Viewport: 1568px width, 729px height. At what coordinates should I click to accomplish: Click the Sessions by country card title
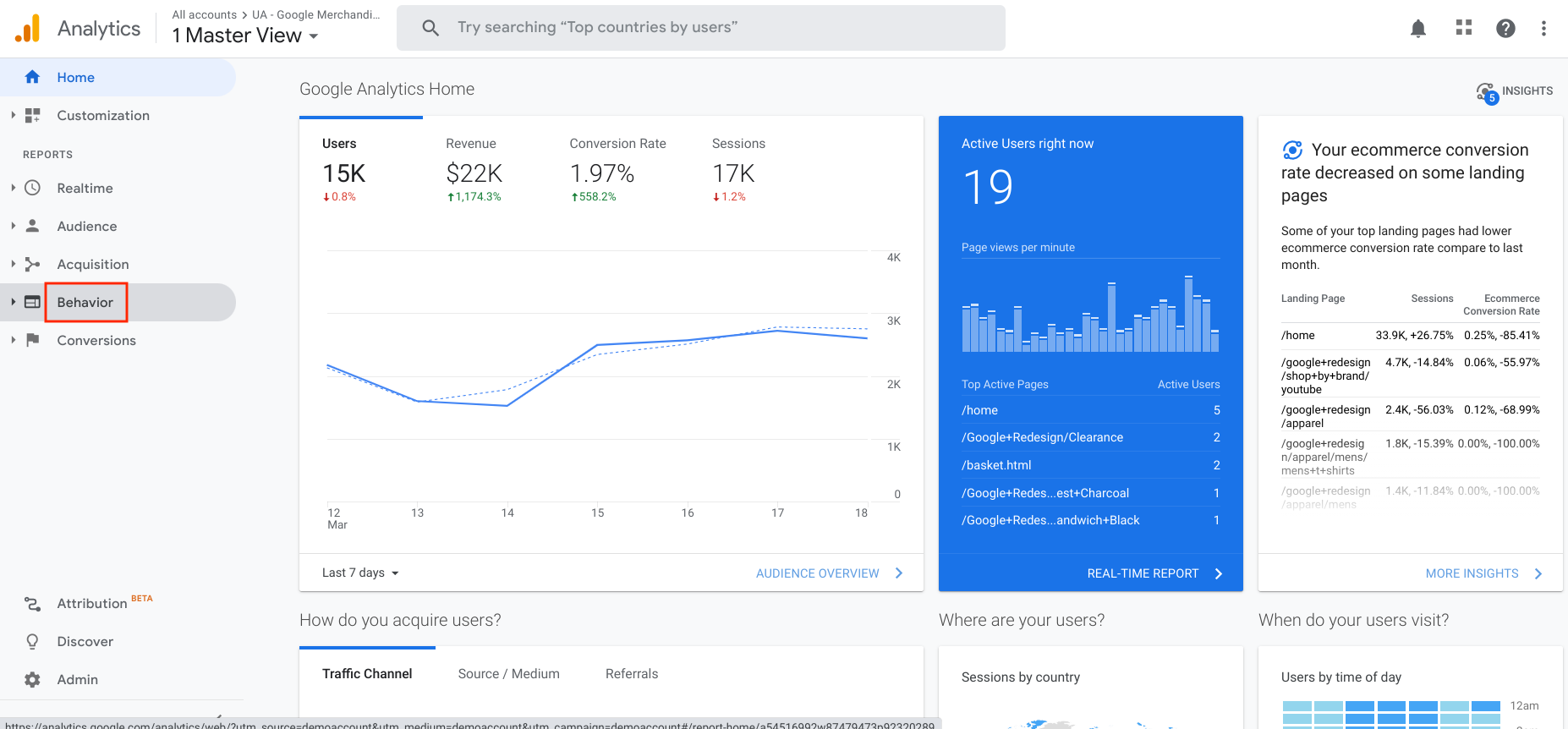1020,677
